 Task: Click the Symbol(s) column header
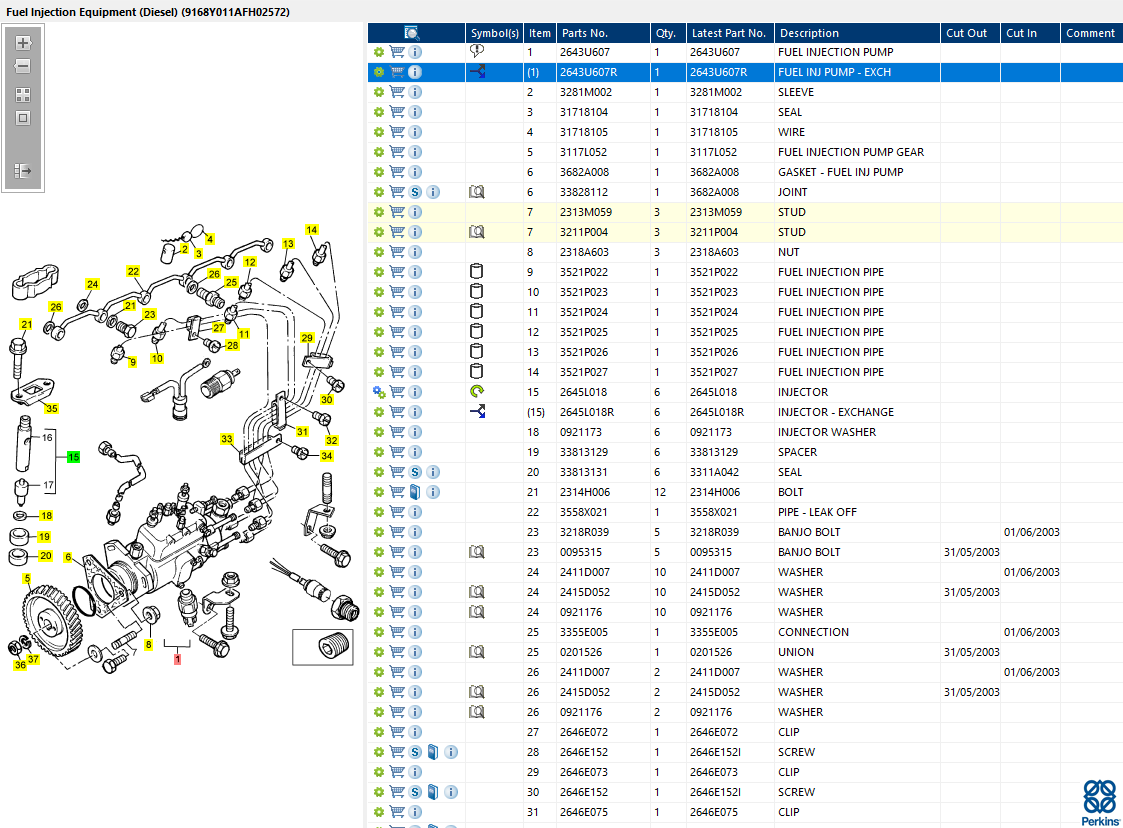pyautogui.click(x=494, y=33)
